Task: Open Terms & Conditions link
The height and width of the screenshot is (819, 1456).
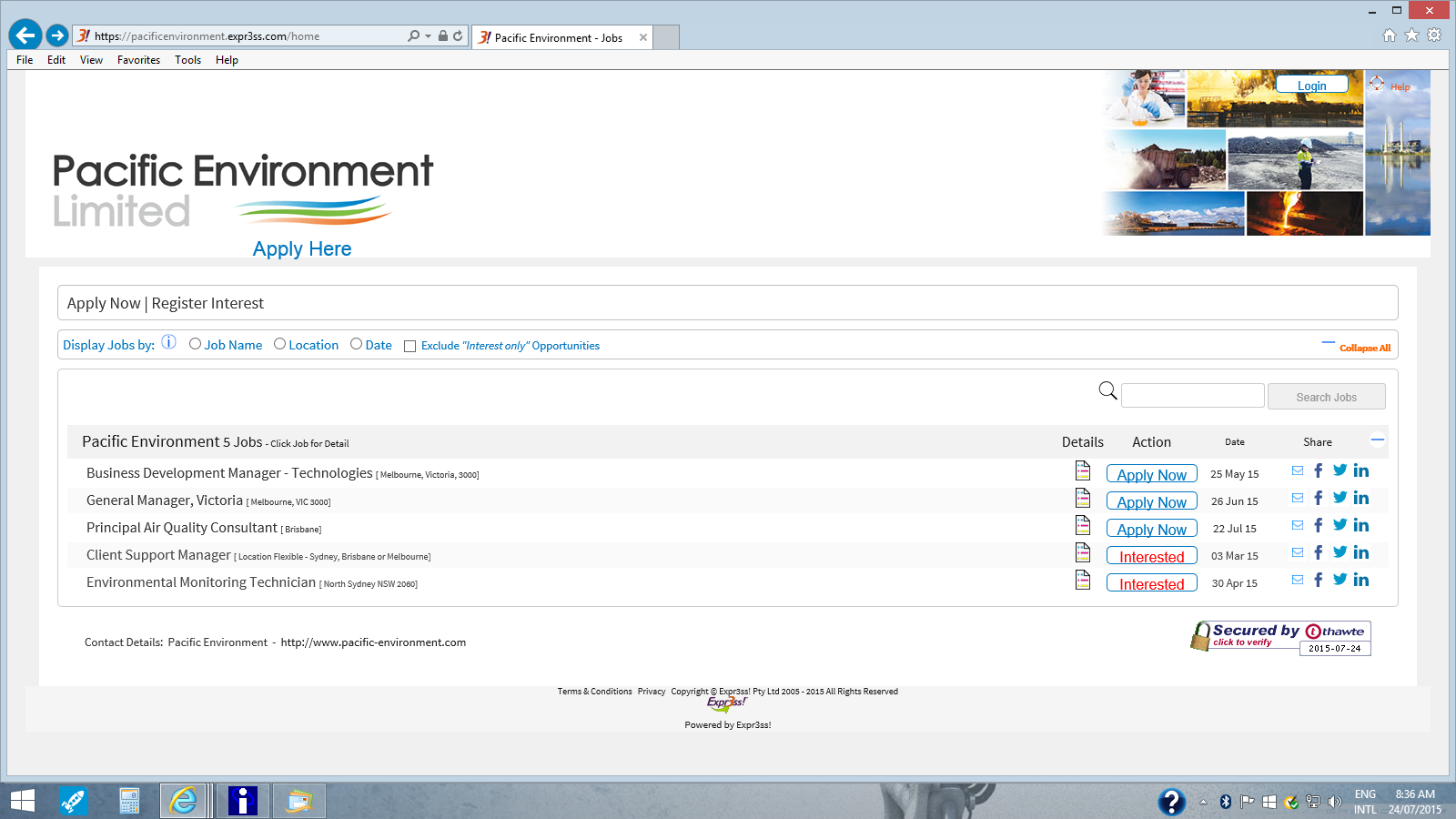Action: [x=594, y=692]
